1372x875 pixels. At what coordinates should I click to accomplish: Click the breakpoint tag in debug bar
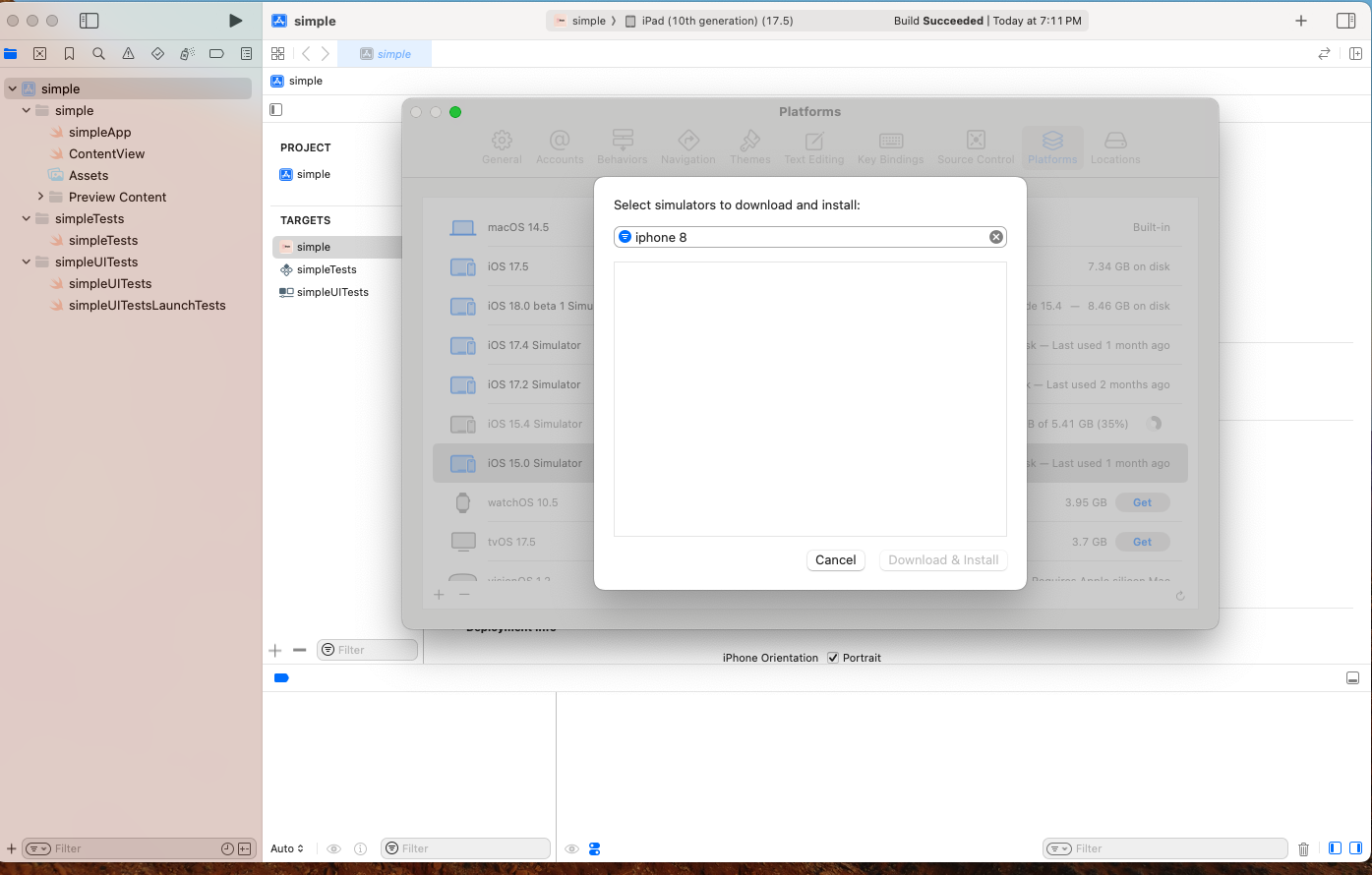(x=281, y=678)
